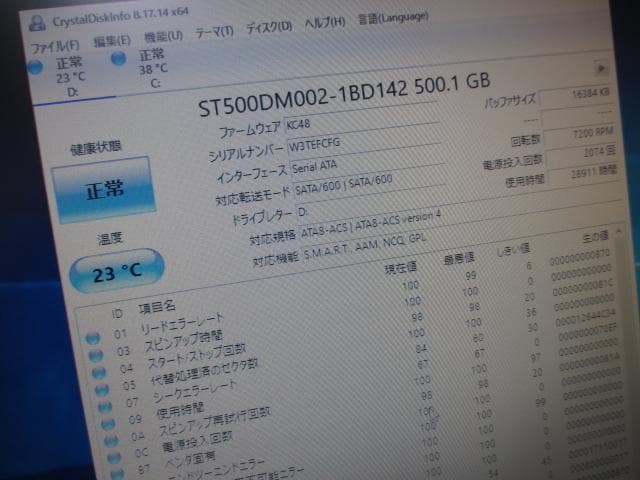Click the しきい値 column header
Image resolution: width=640 pixels, height=480 pixels.
click(513, 250)
